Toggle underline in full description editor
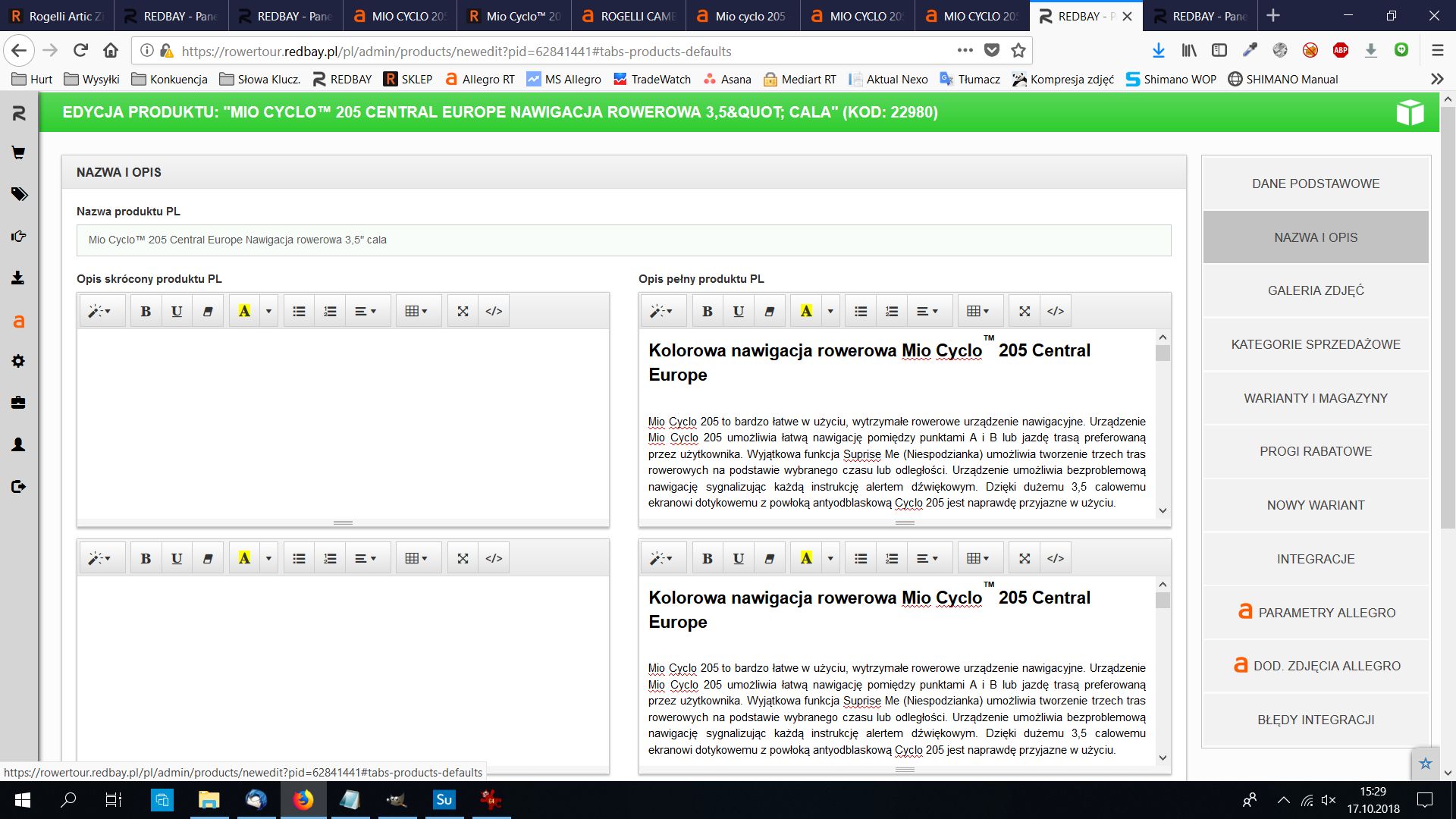 point(738,311)
